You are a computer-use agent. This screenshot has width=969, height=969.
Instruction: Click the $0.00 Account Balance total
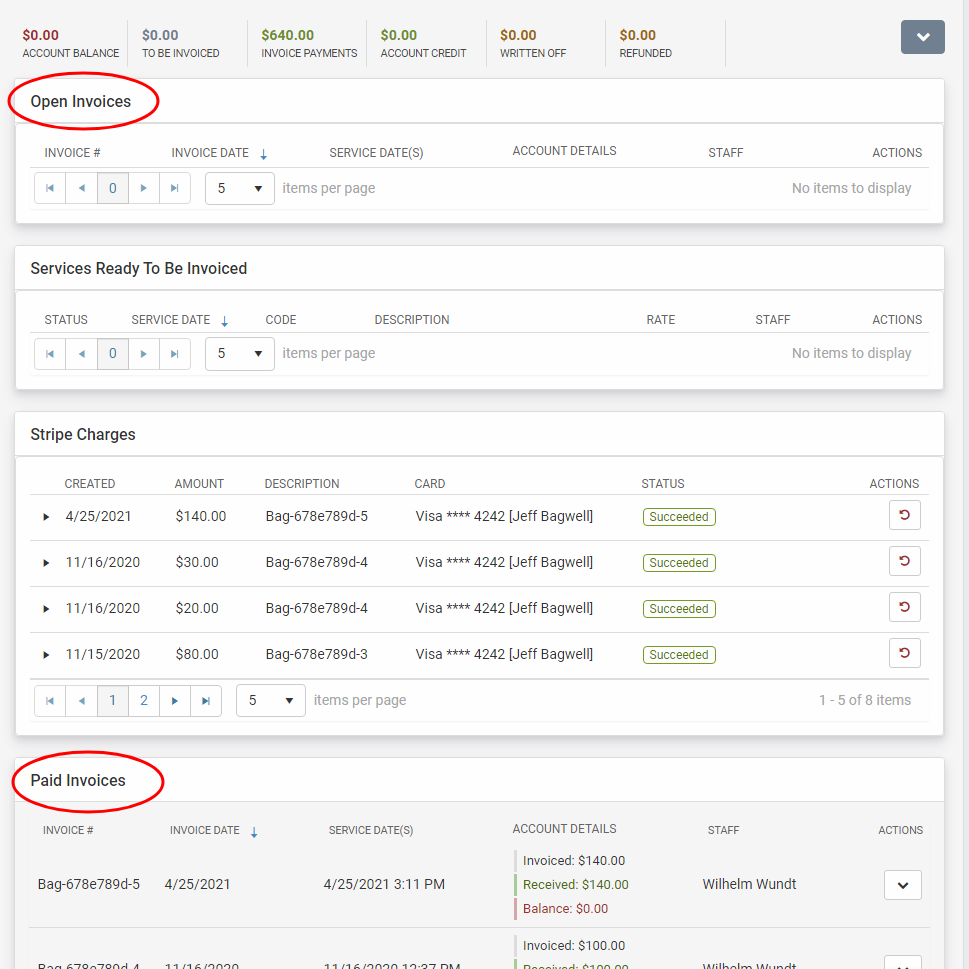40,35
